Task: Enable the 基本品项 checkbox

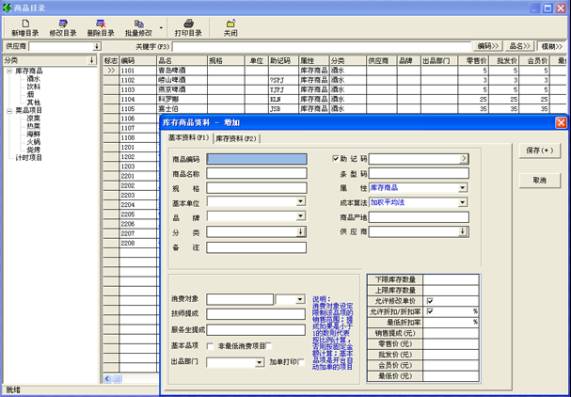Action: pyautogui.click(x=210, y=346)
